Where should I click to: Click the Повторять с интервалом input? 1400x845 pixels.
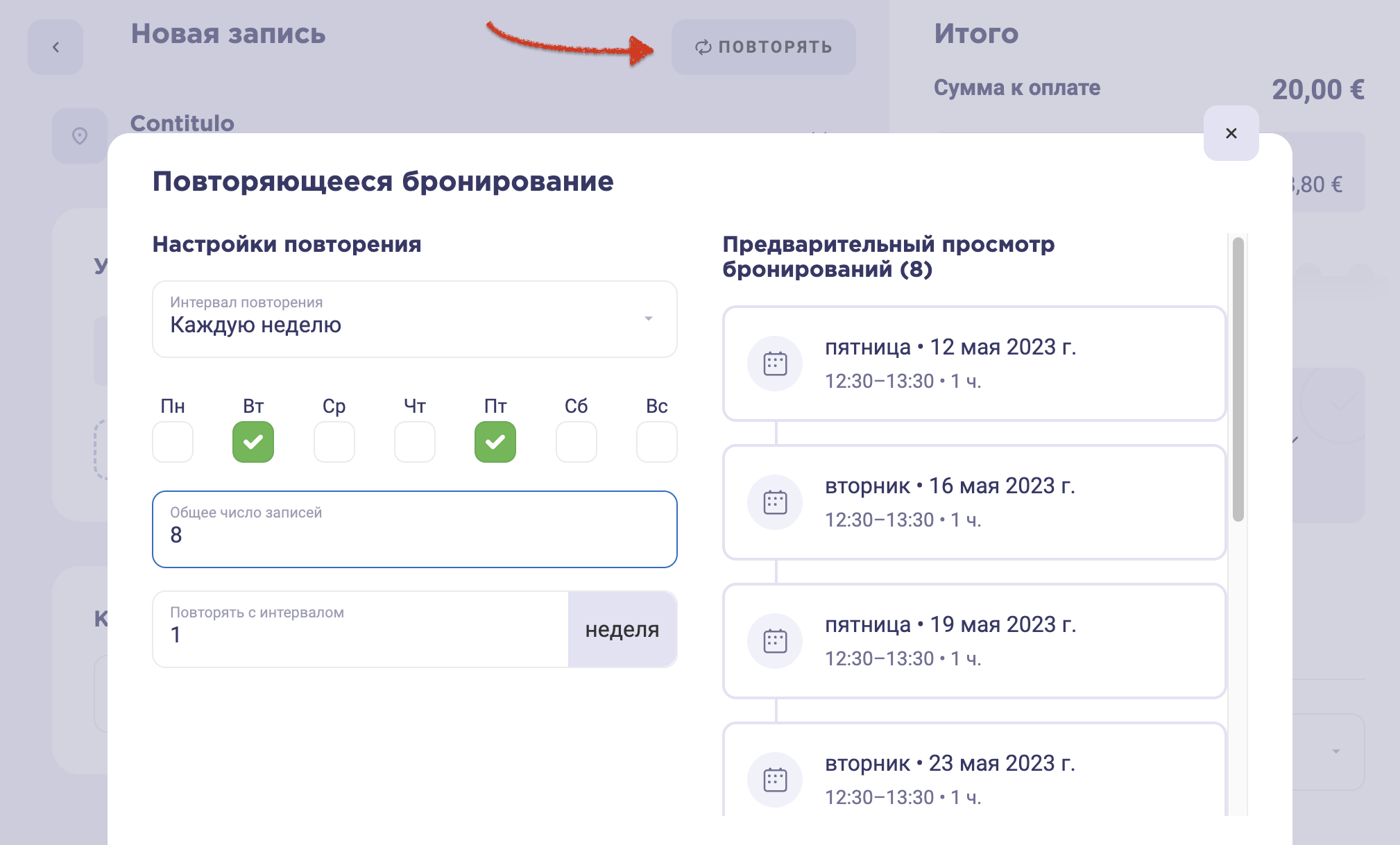coord(361,629)
